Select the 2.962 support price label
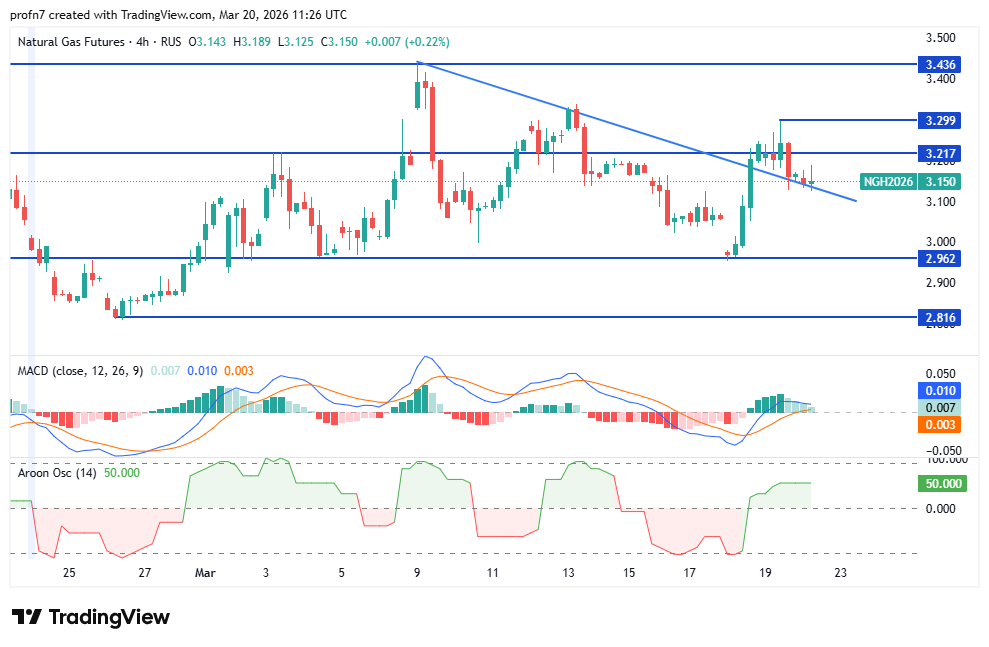The width and height of the screenshot is (989, 647). coord(942,258)
